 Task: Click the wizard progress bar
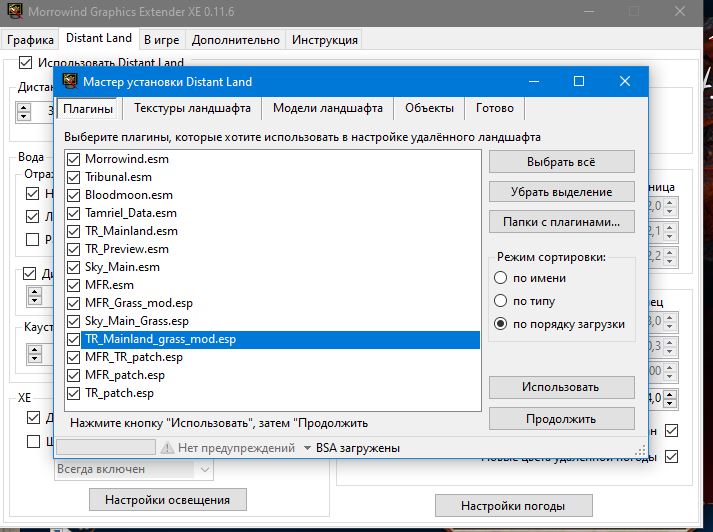pos(106,448)
